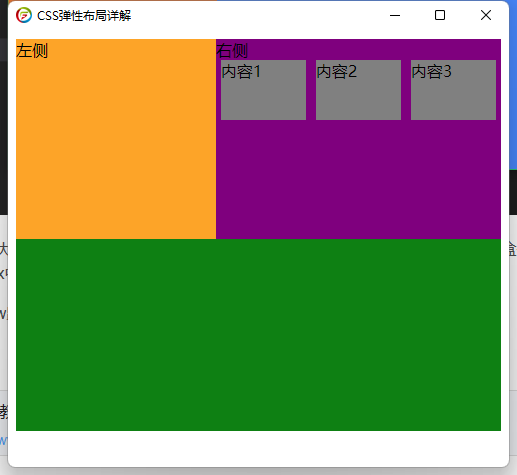Click the gray 内容2 box
The width and height of the screenshot is (517, 475).
point(358,90)
